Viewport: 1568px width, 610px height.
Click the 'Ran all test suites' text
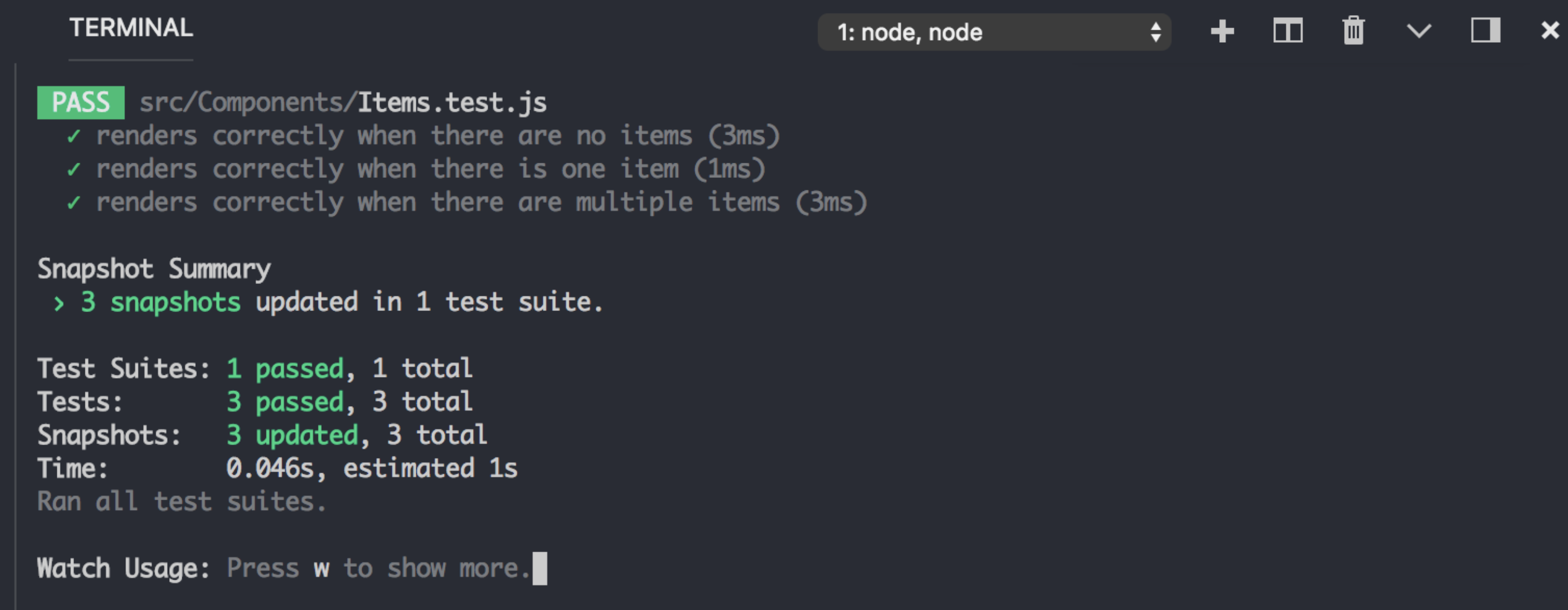coord(181,501)
